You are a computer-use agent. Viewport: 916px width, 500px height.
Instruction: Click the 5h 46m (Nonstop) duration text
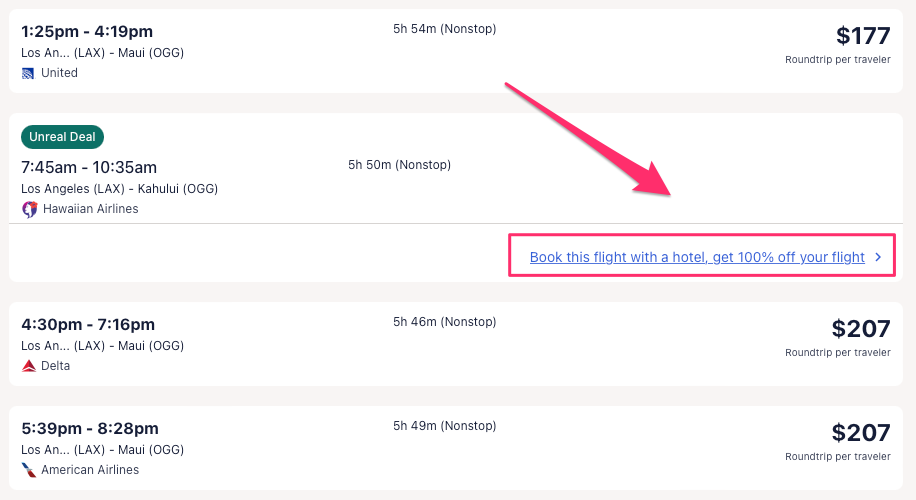tap(444, 322)
